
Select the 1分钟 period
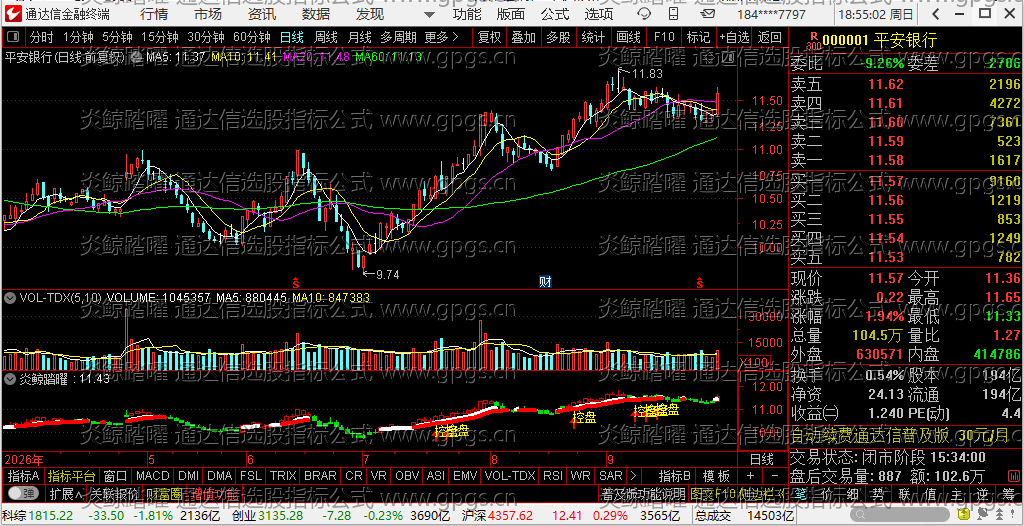tap(78, 37)
